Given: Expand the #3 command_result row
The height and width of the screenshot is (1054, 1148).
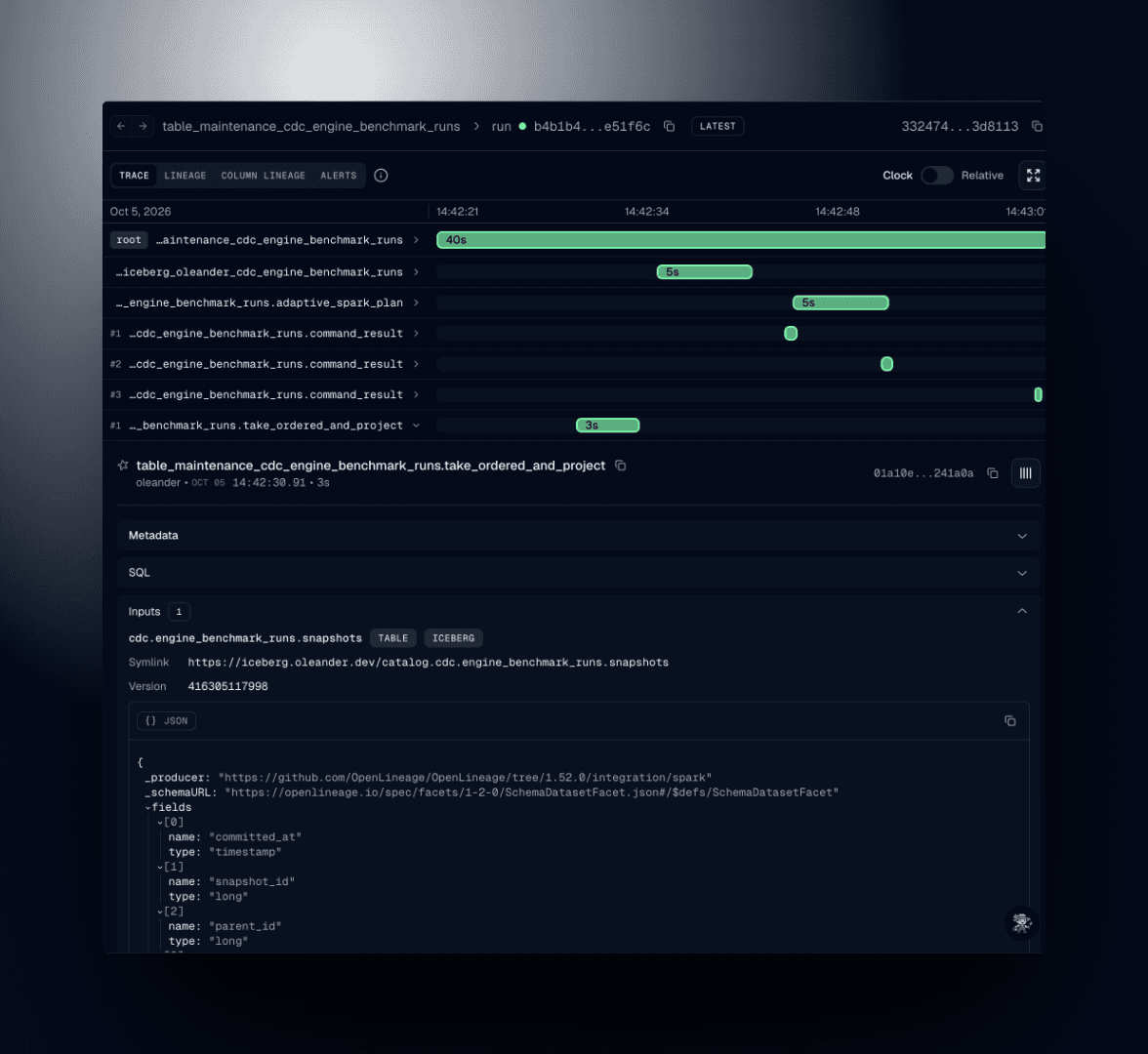Looking at the screenshot, I should 416,395.
